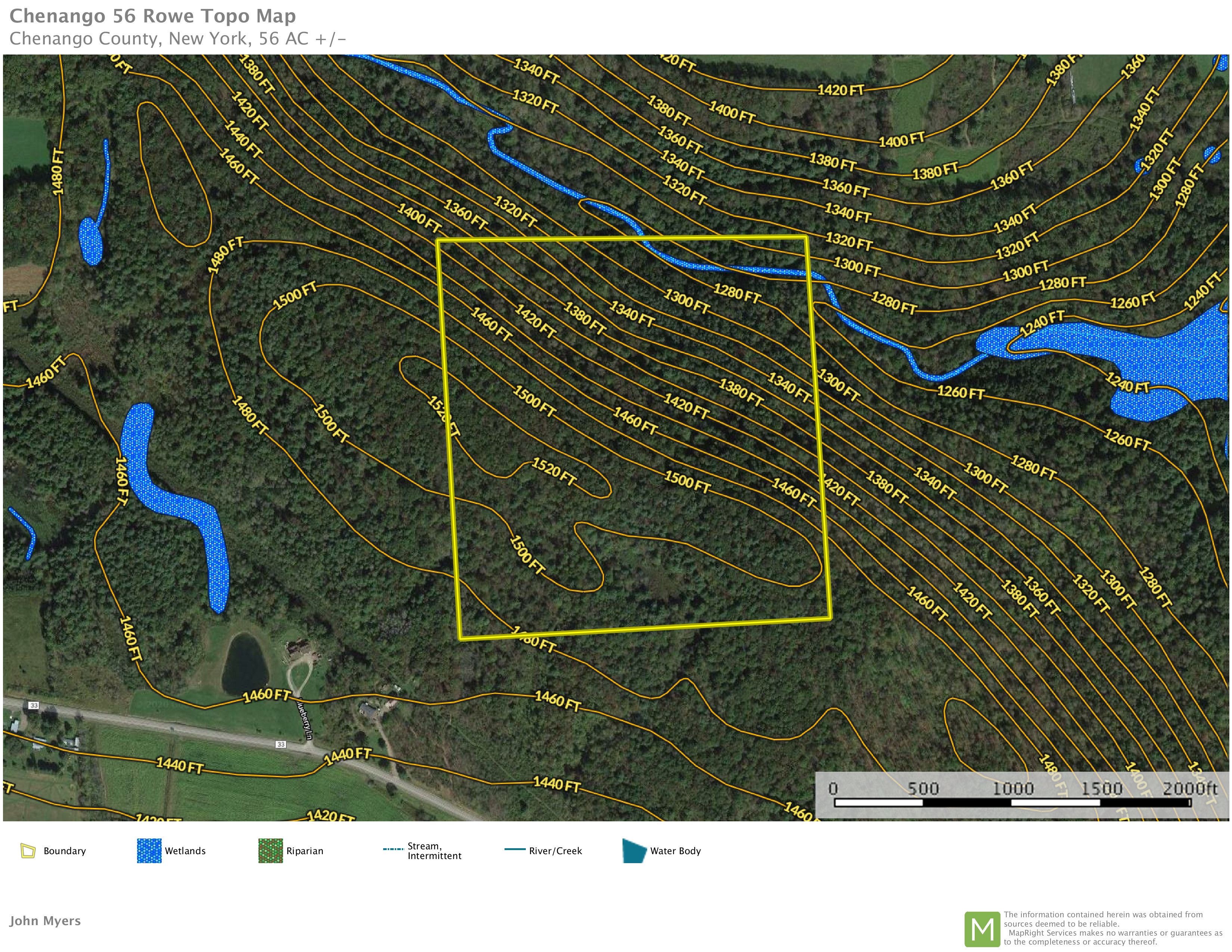
Task: Click the 2000ft label on scale bar
Action: tap(1190, 788)
